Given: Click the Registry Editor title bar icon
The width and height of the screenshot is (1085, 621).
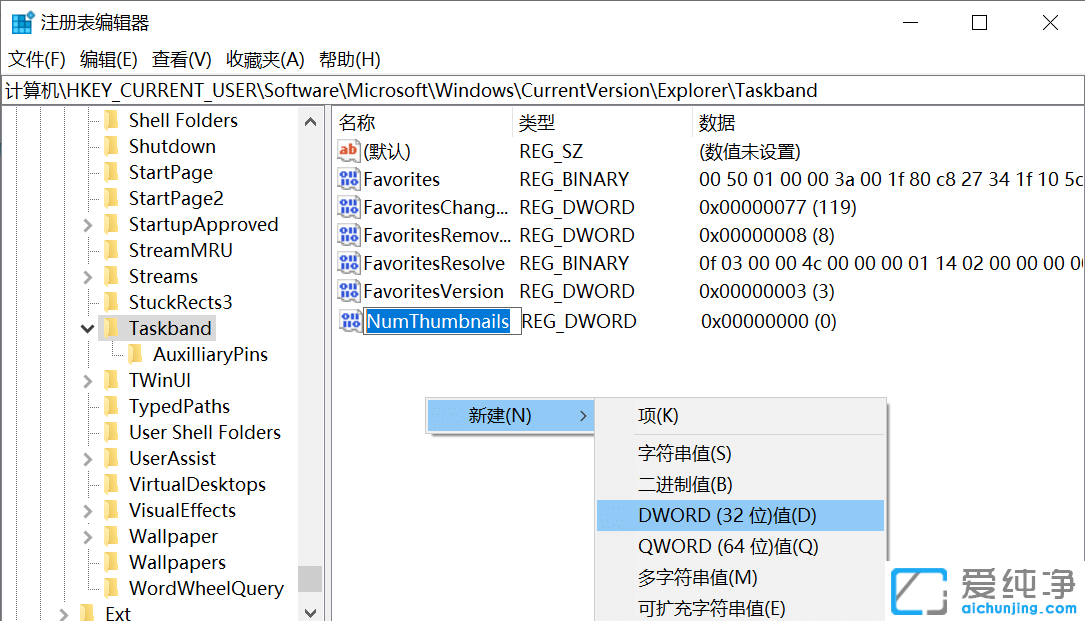Looking at the screenshot, I should coord(21,21).
